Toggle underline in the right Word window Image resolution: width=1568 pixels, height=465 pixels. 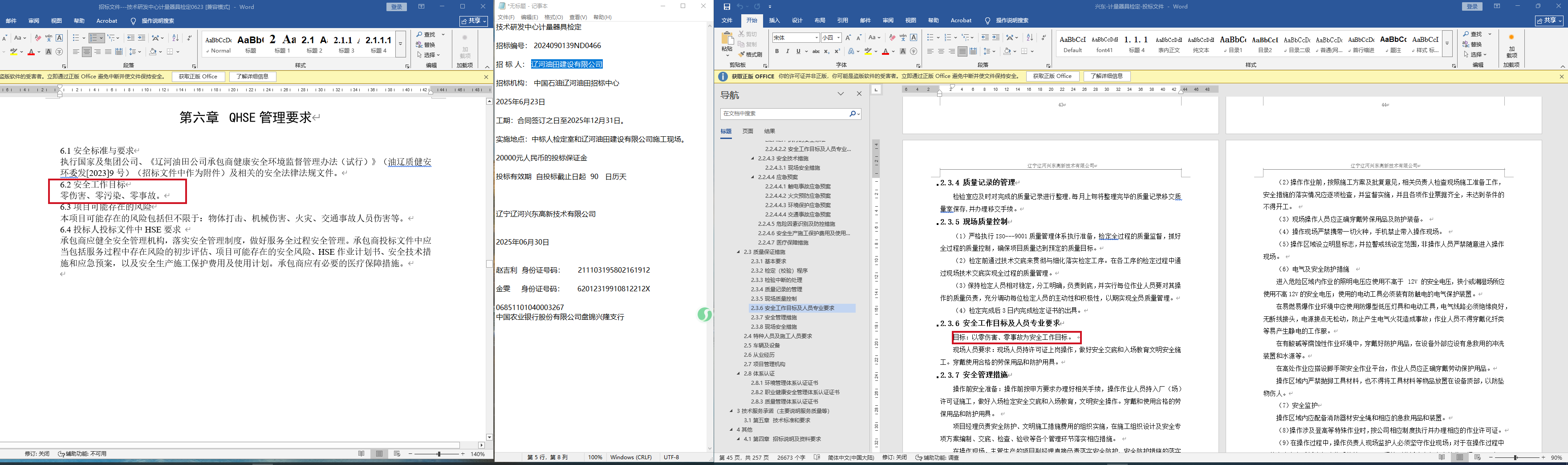click(799, 52)
